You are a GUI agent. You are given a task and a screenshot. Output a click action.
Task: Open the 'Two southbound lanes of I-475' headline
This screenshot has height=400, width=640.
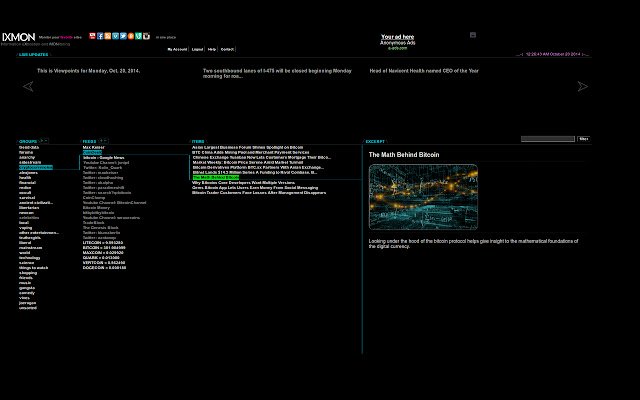(277, 73)
